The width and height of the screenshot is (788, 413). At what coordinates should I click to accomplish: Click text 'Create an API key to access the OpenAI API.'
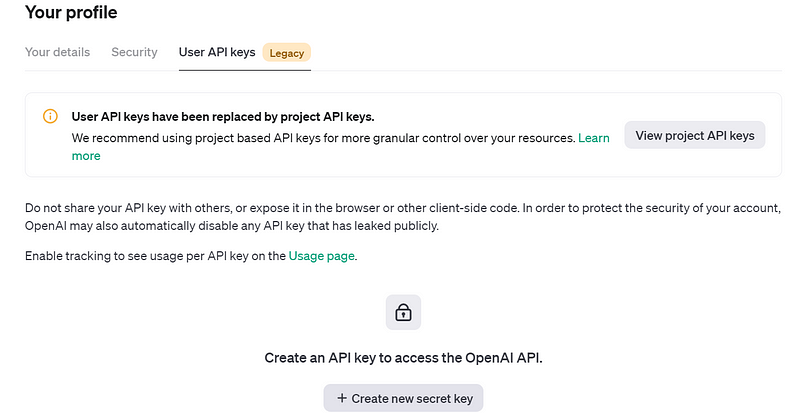pyautogui.click(x=403, y=358)
